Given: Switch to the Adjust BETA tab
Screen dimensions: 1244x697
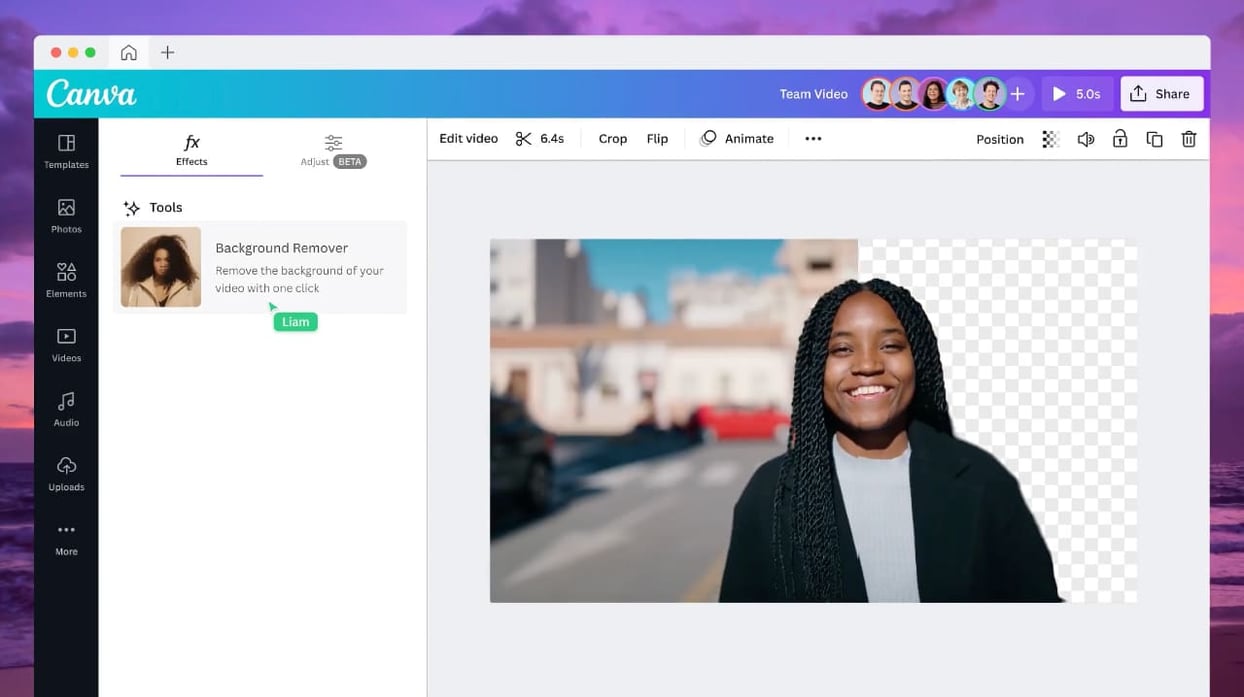Looking at the screenshot, I should click(332, 150).
